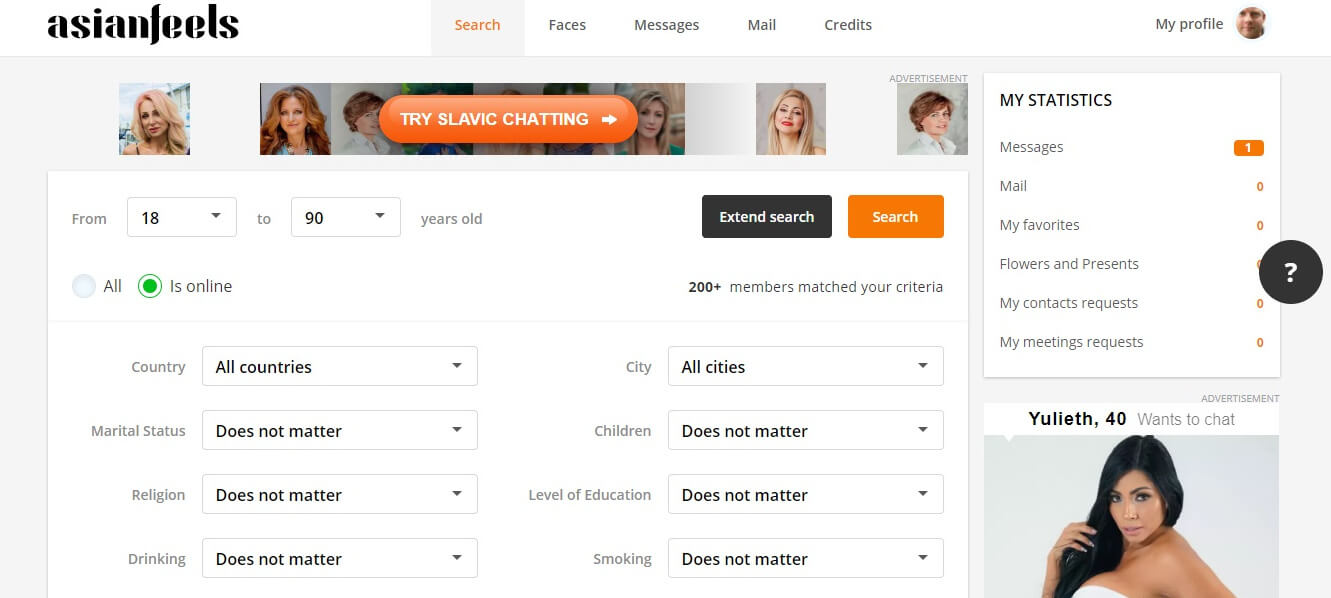Click the 'Children' field label
The width and height of the screenshot is (1331, 598).
tap(622, 431)
